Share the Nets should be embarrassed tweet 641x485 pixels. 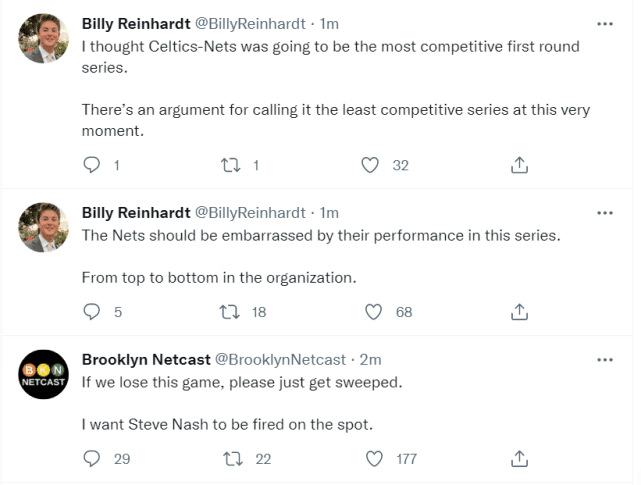(520, 312)
